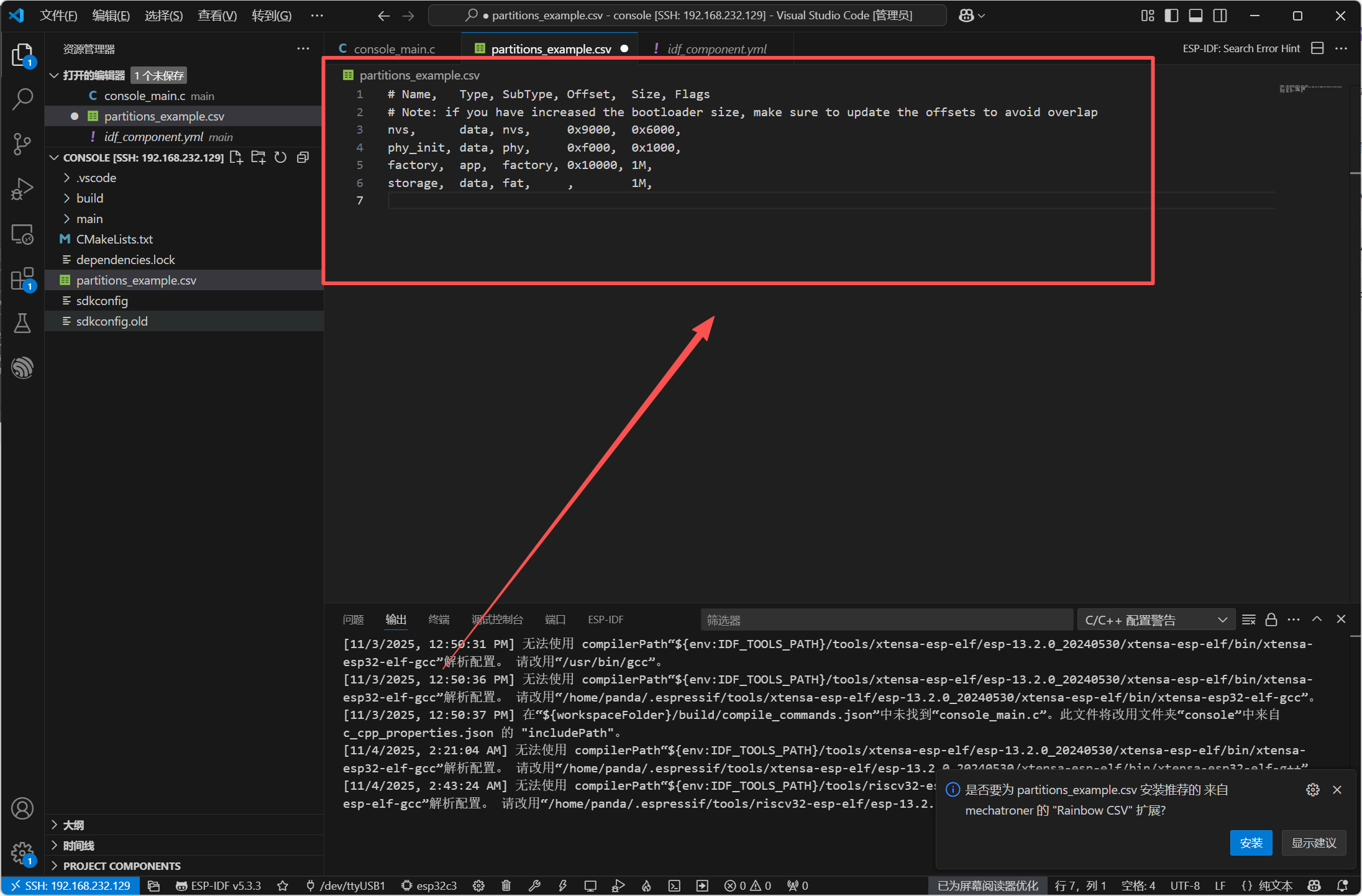Refresh the explorer file tree
Image resolution: width=1362 pixels, height=896 pixels.
coord(281,157)
